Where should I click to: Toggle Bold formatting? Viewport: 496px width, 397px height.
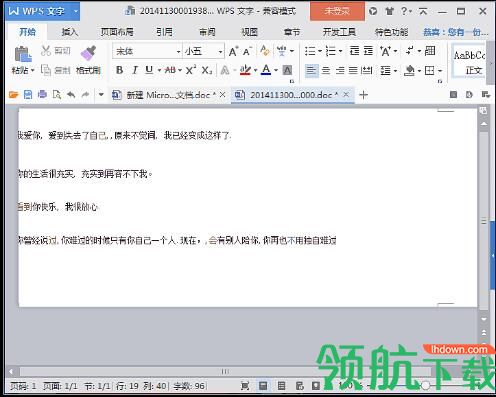point(119,70)
